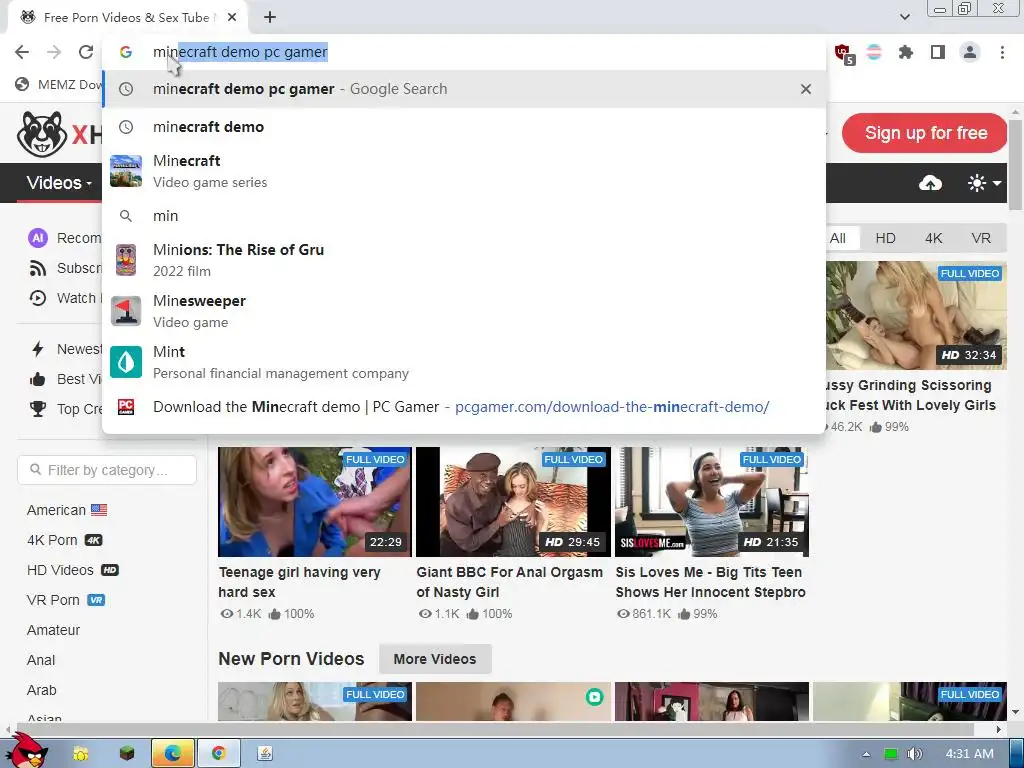
Task: Show hidden system tray icons
Action: pyautogui.click(x=866, y=754)
